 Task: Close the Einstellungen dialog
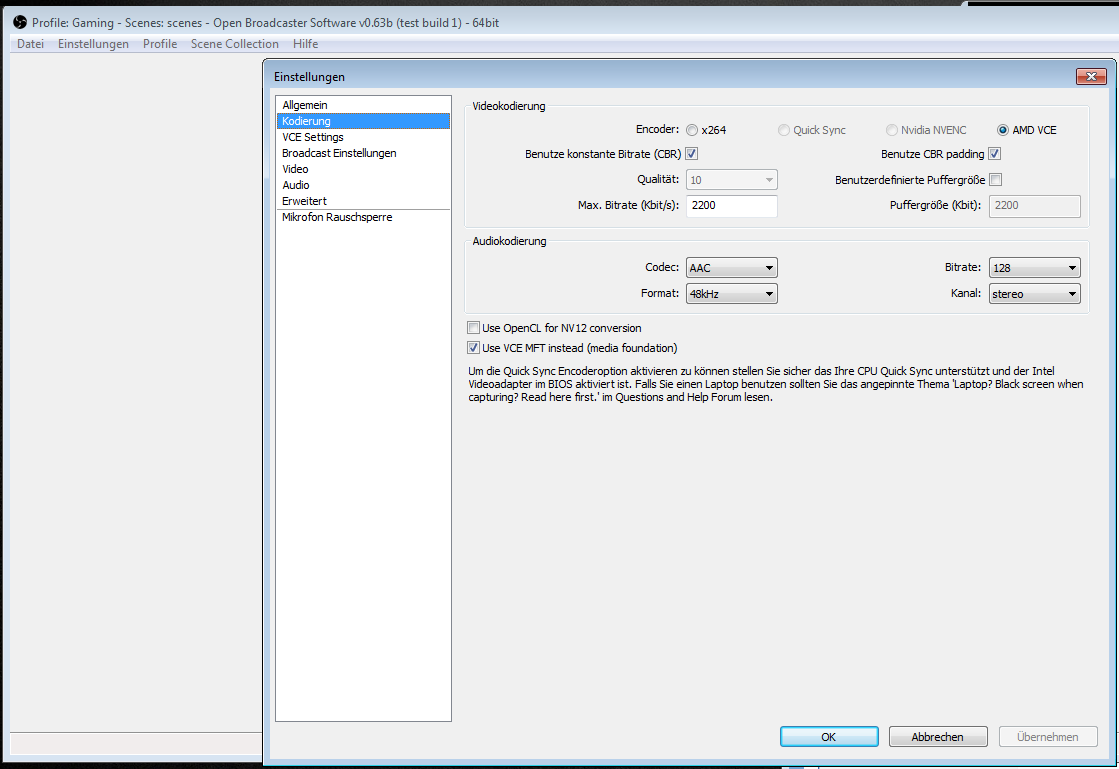pos(1090,76)
